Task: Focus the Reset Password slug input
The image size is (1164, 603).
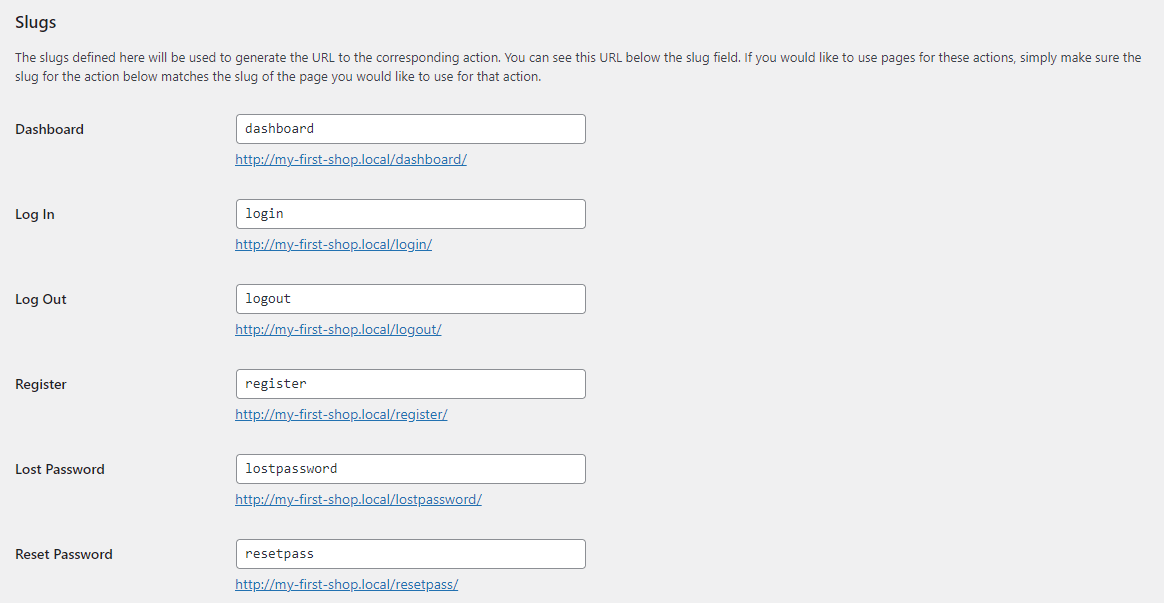Action: click(410, 554)
